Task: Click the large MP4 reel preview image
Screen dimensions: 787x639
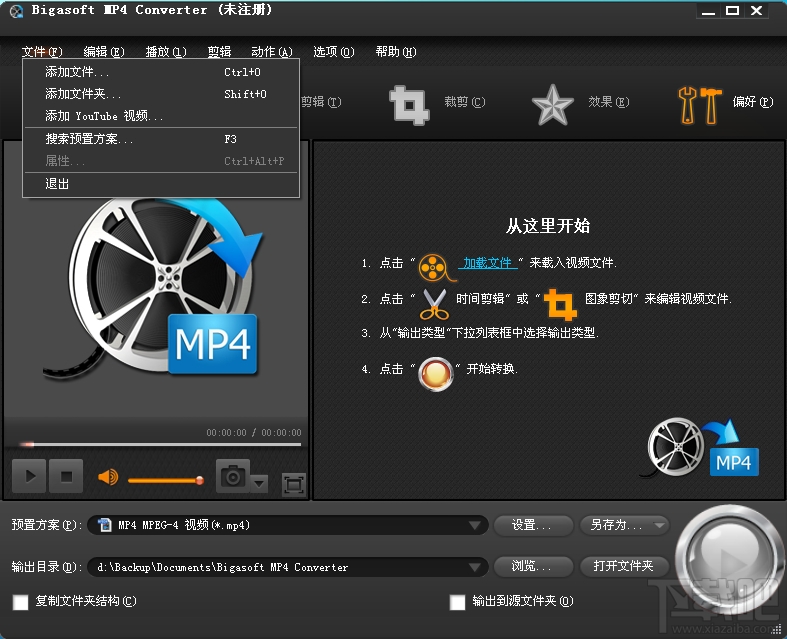Action: click(153, 289)
